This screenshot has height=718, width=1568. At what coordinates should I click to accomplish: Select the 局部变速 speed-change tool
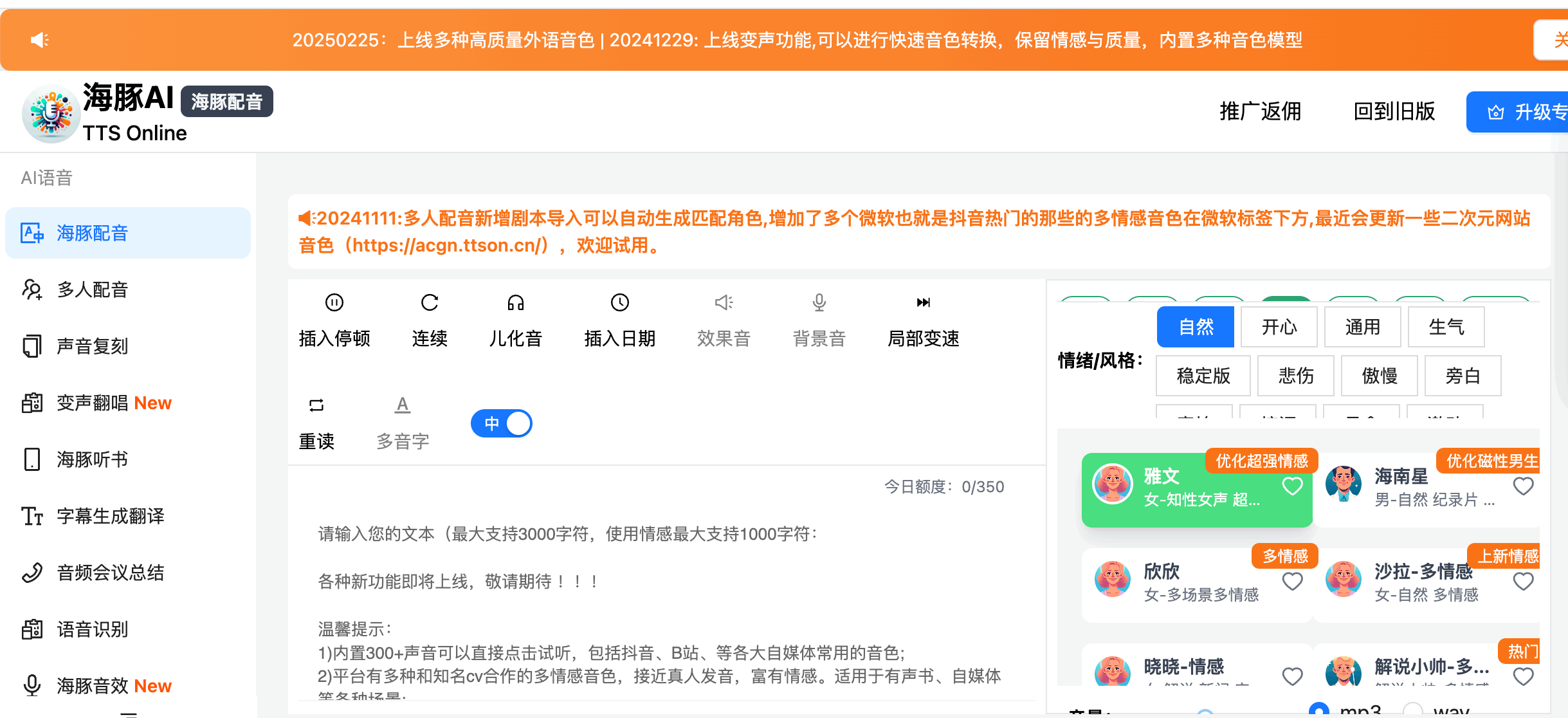tap(924, 319)
